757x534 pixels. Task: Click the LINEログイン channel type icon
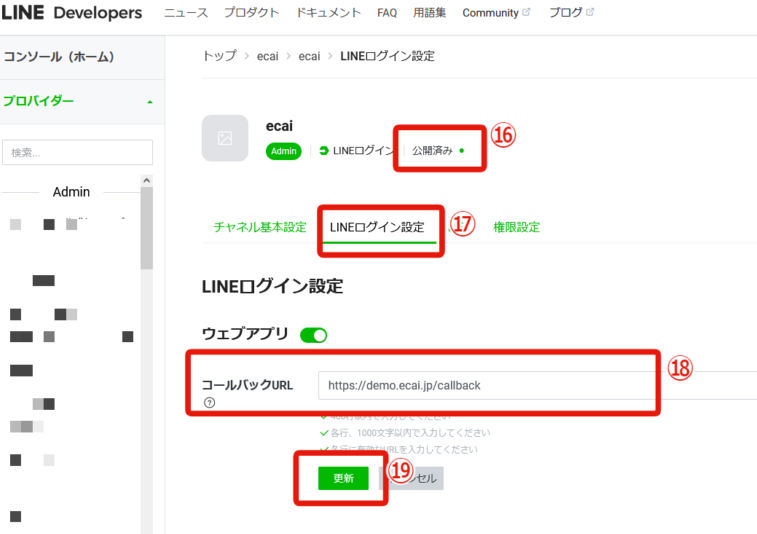click(x=324, y=151)
